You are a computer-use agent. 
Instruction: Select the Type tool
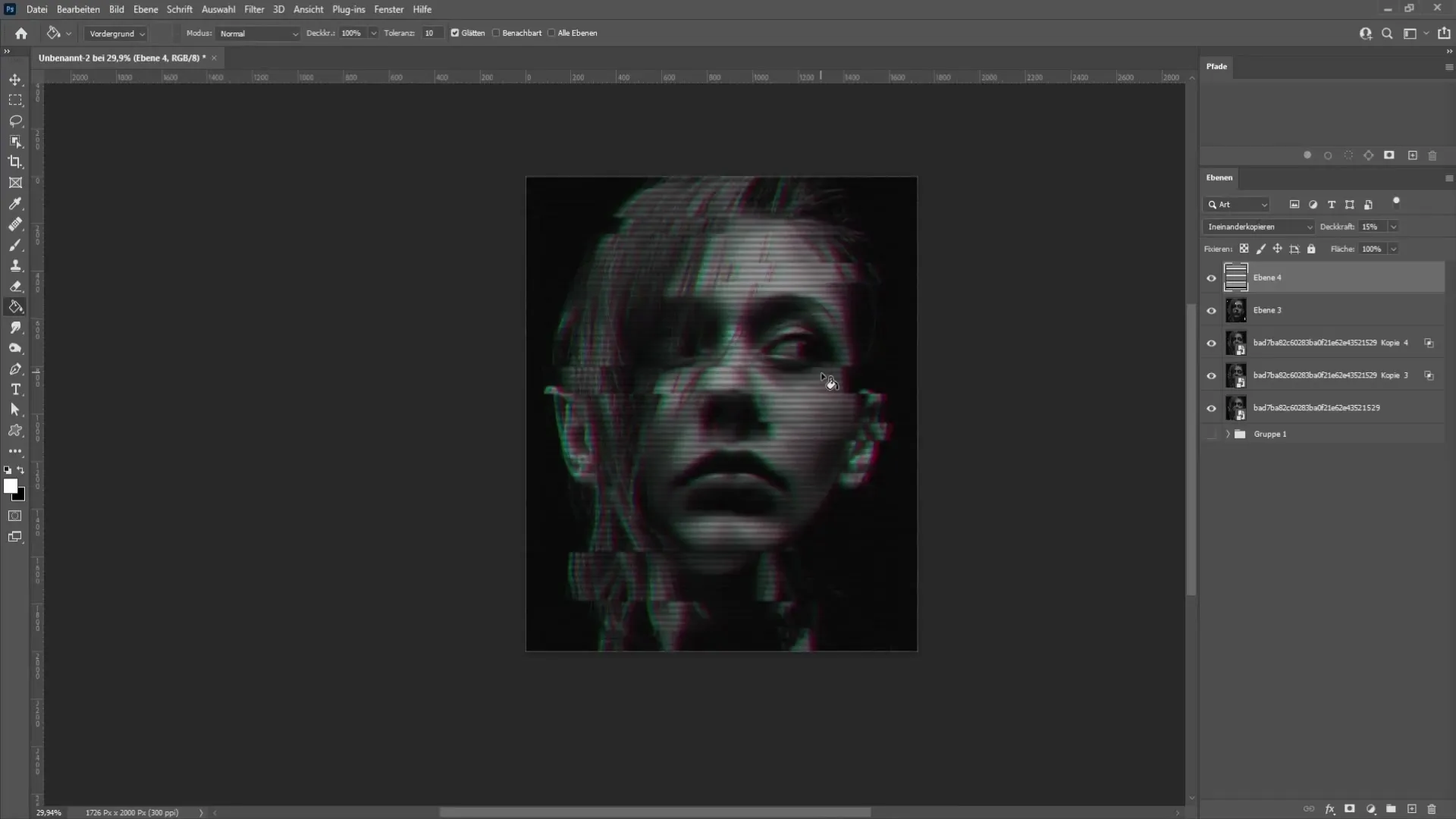(15, 389)
